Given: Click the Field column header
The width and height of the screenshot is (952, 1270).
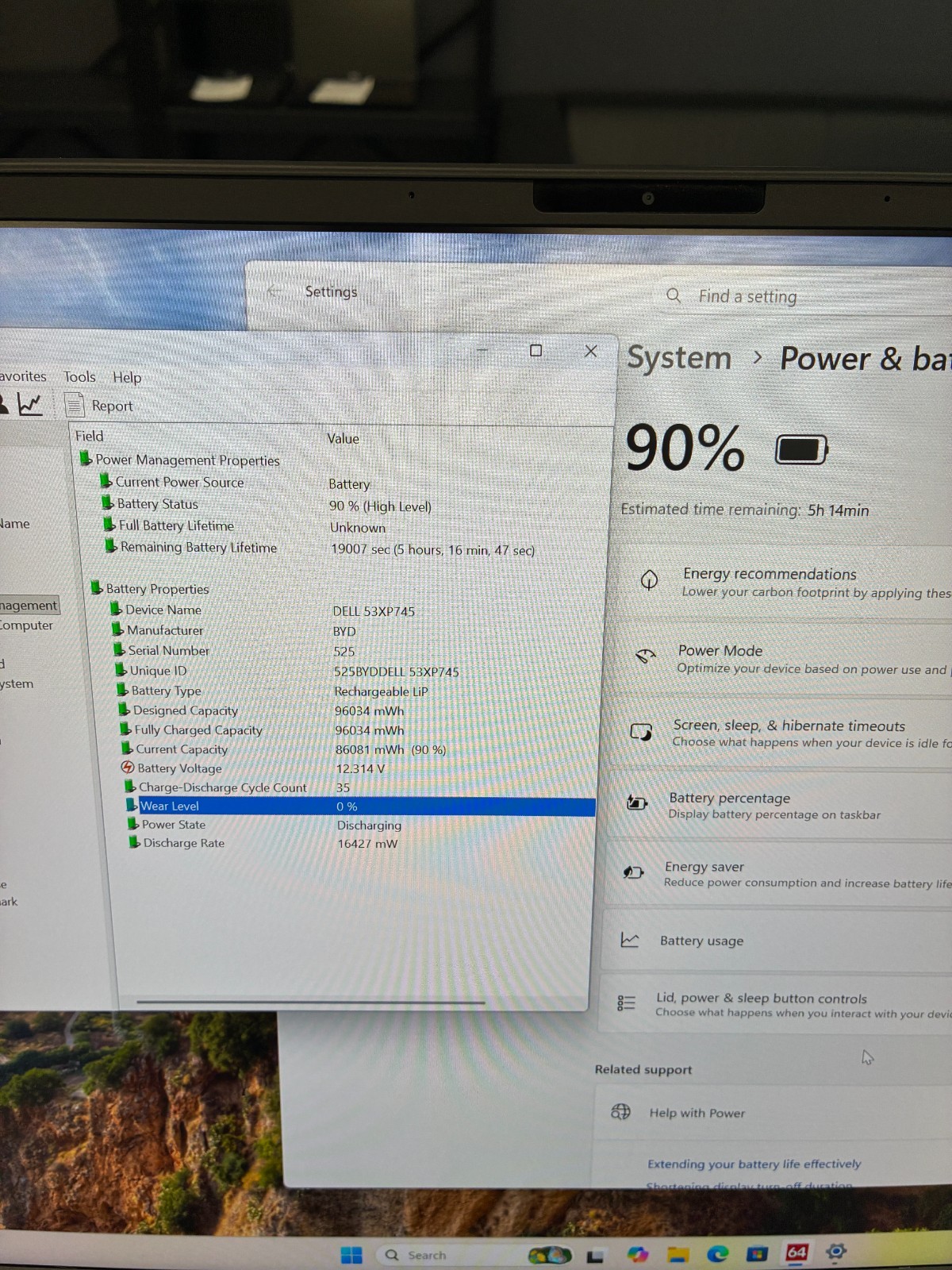Looking at the screenshot, I should 89,436.
